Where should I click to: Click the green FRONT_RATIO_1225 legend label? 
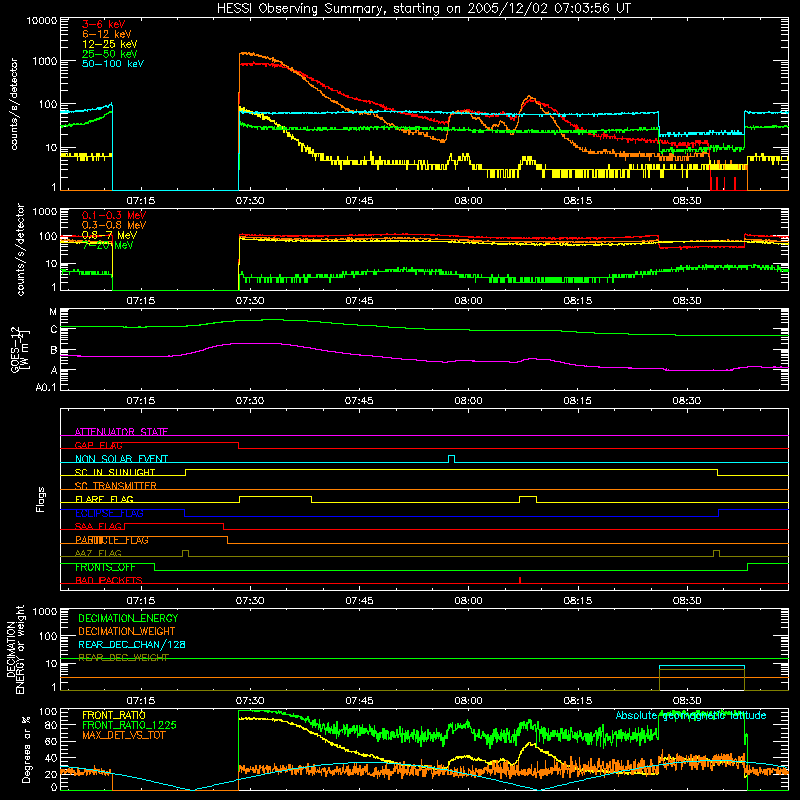point(130,725)
